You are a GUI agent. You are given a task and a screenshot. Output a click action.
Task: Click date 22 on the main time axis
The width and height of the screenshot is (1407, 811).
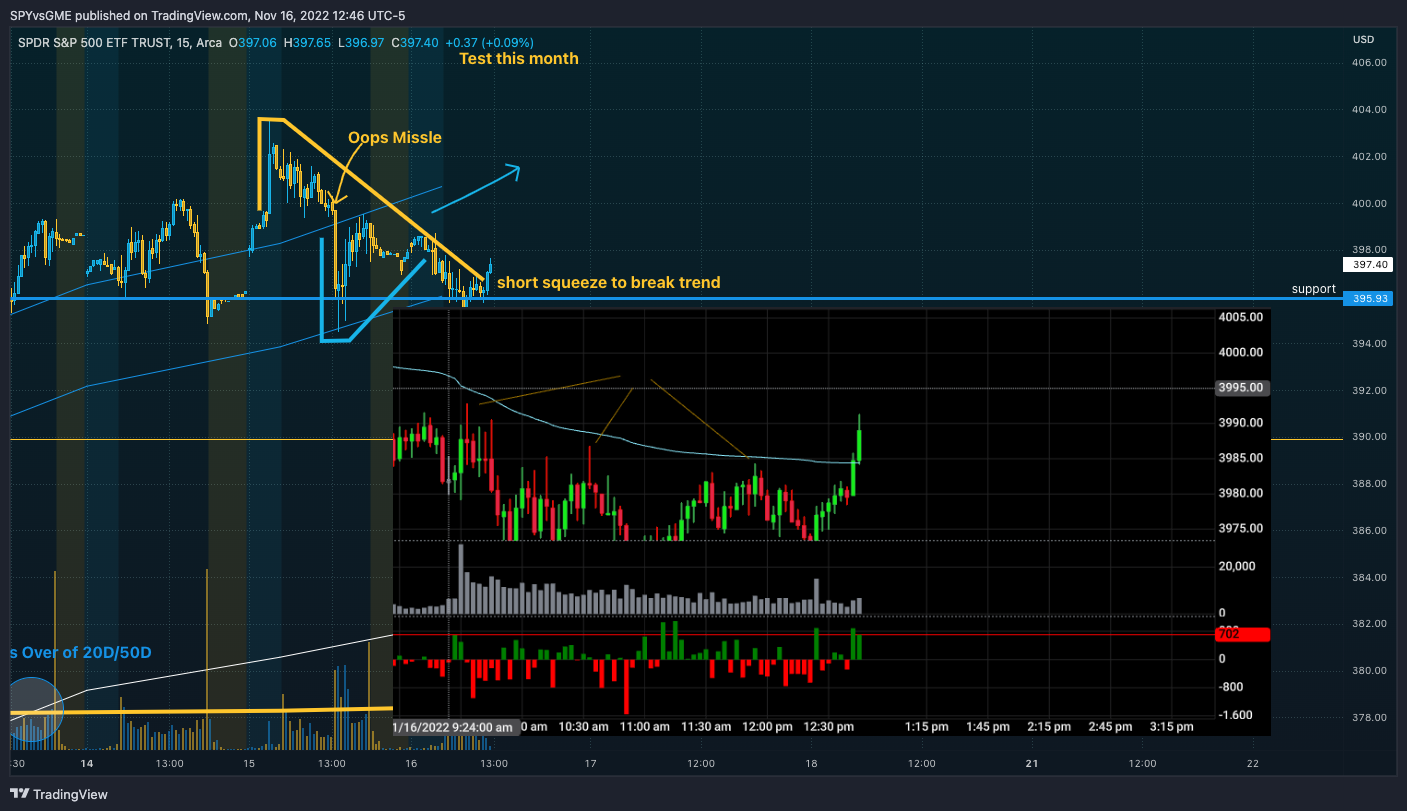pos(1253,764)
